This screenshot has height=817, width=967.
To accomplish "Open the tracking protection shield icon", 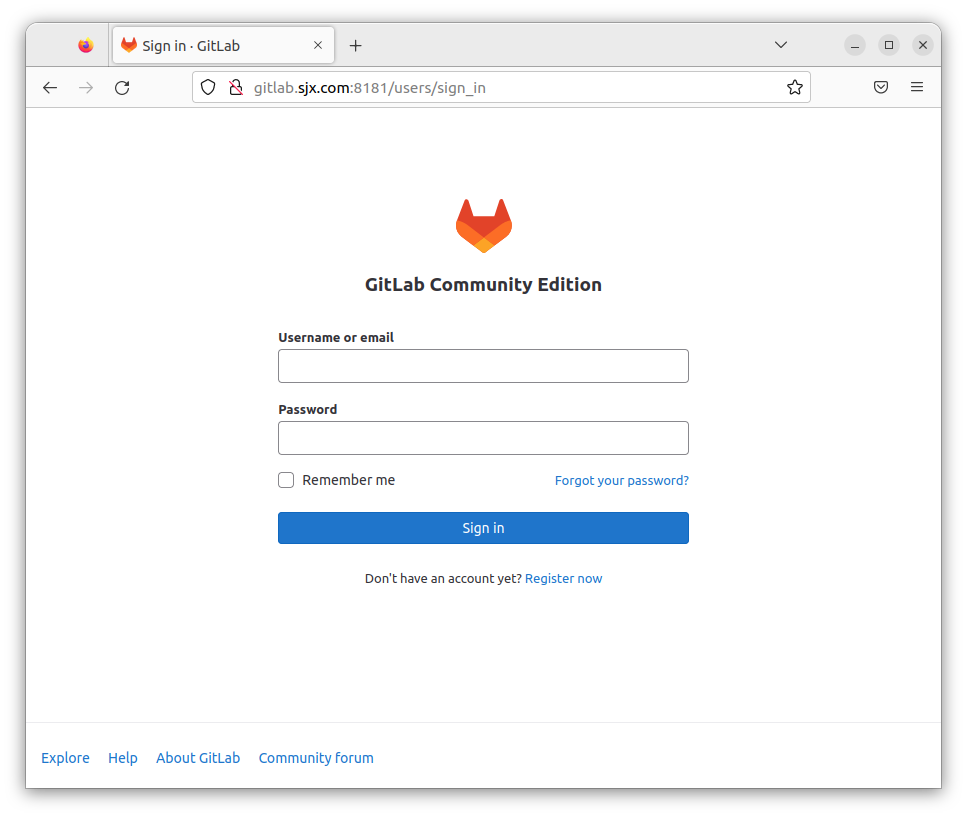I will point(208,88).
